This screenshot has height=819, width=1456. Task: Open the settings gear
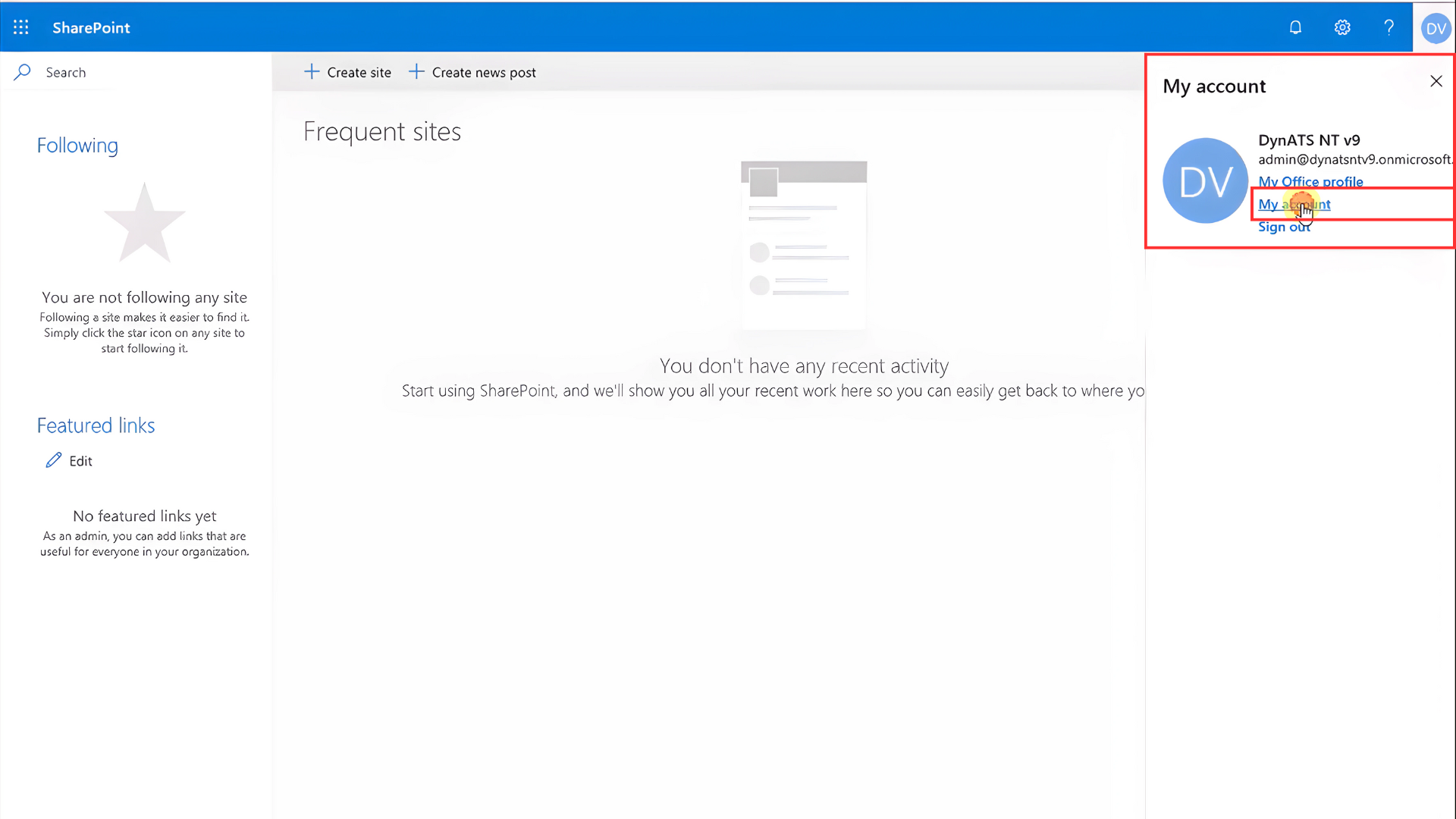click(x=1342, y=27)
